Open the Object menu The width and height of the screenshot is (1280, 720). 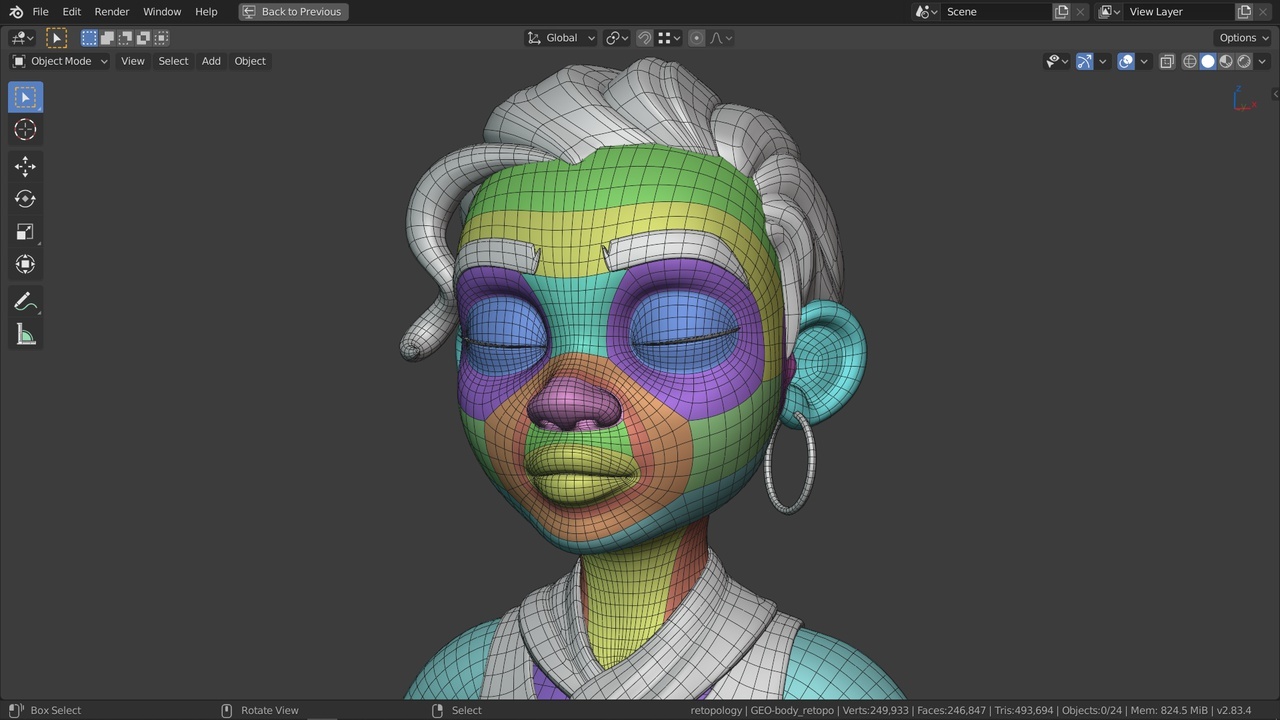coord(250,61)
